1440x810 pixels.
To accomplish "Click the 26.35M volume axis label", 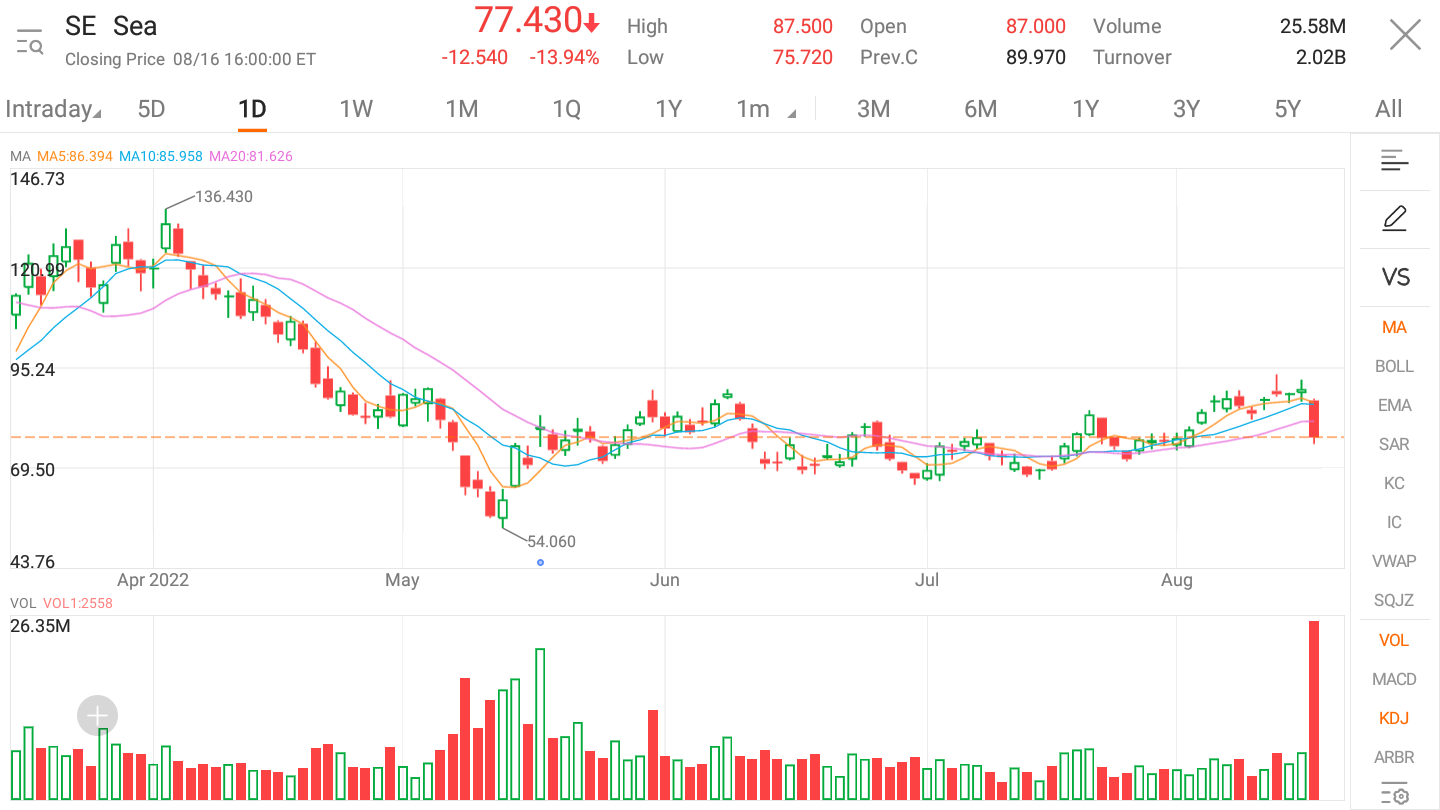I will click(40, 627).
